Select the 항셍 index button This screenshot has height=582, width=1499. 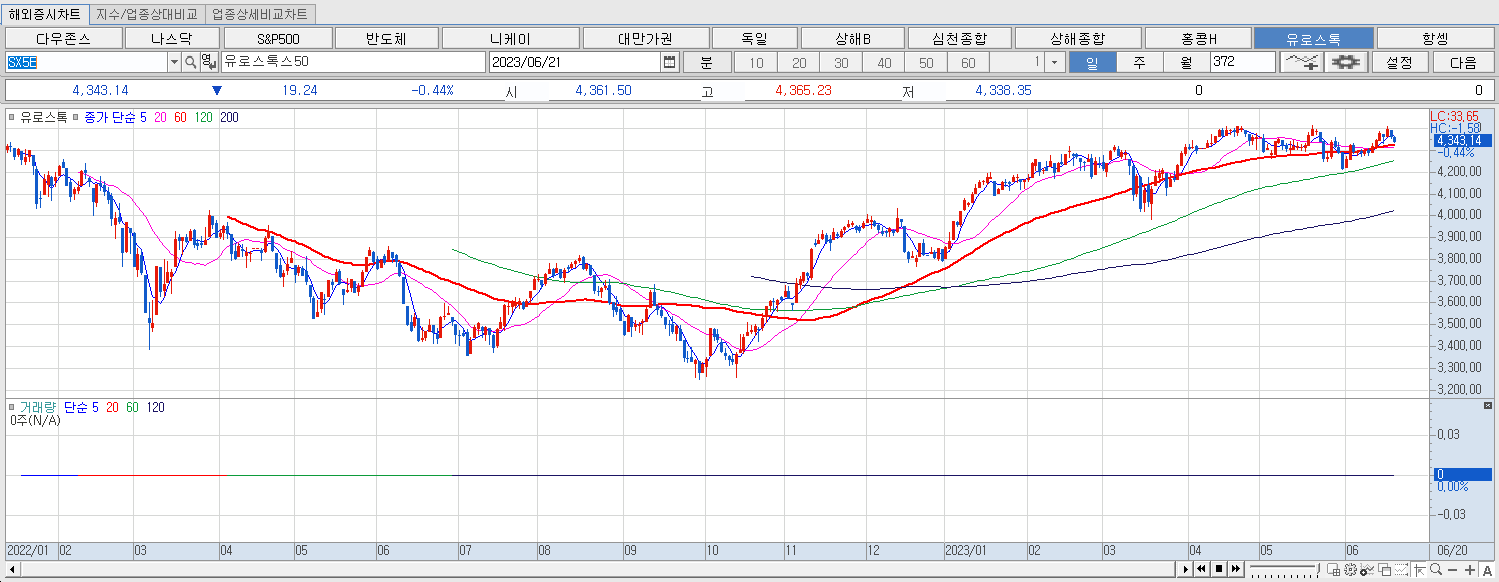(x=1435, y=38)
